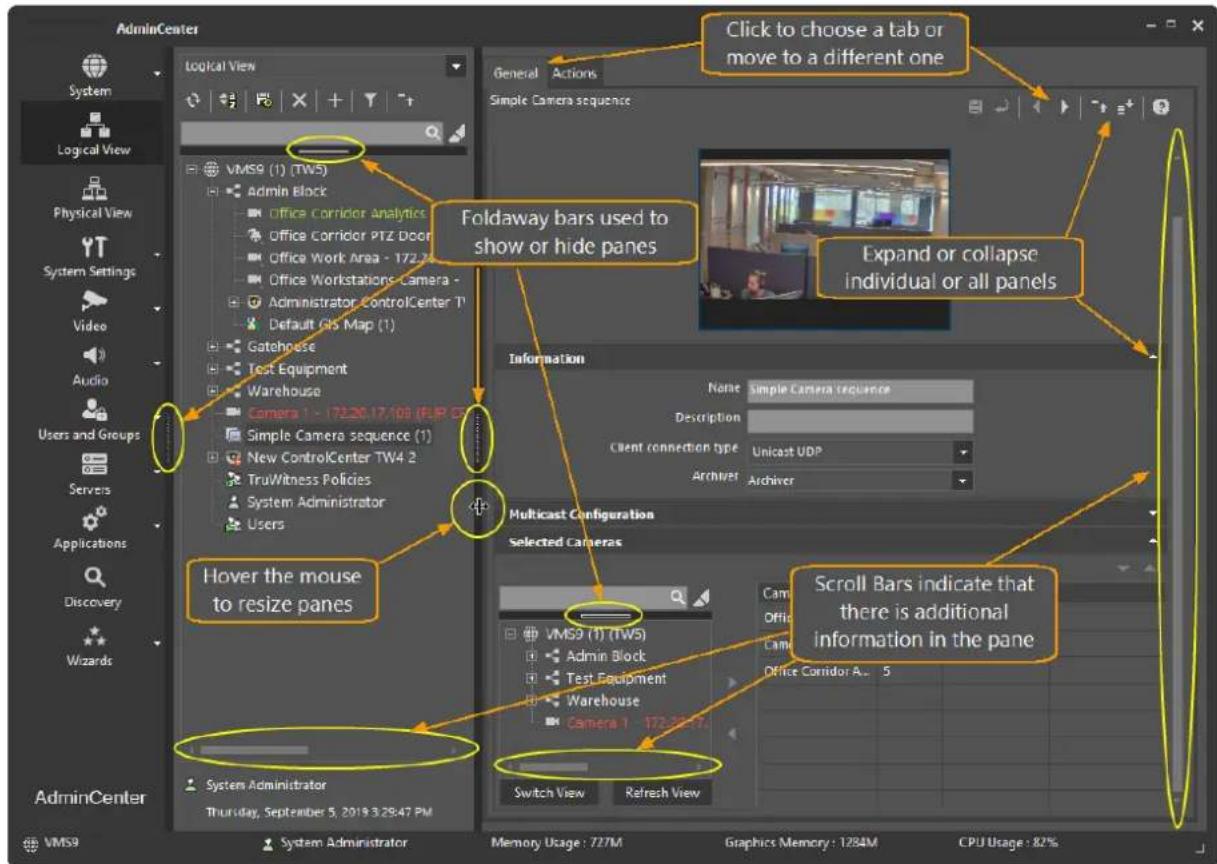The image size is (1217, 864).
Task: Expand the Gatehouse tree node
Action: click(x=213, y=346)
